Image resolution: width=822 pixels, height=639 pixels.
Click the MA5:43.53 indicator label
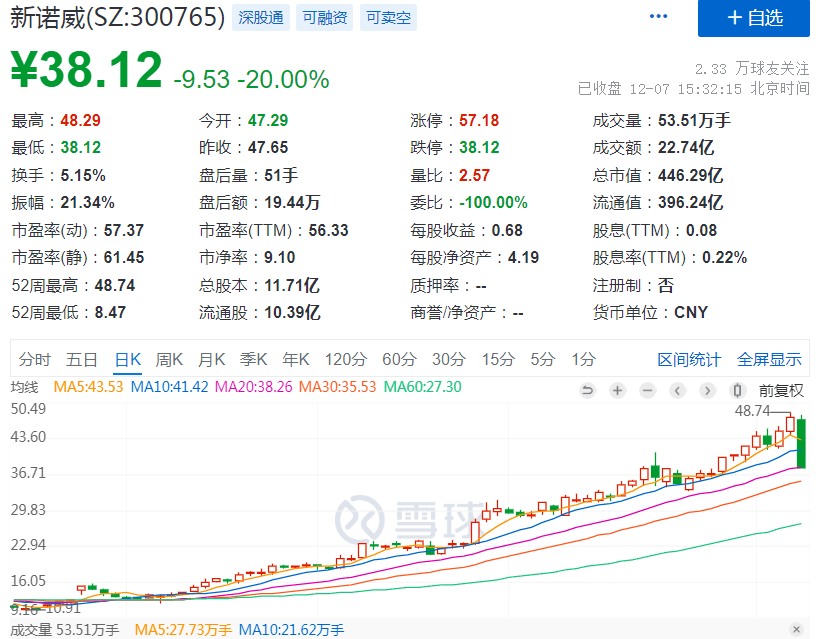coord(88,387)
